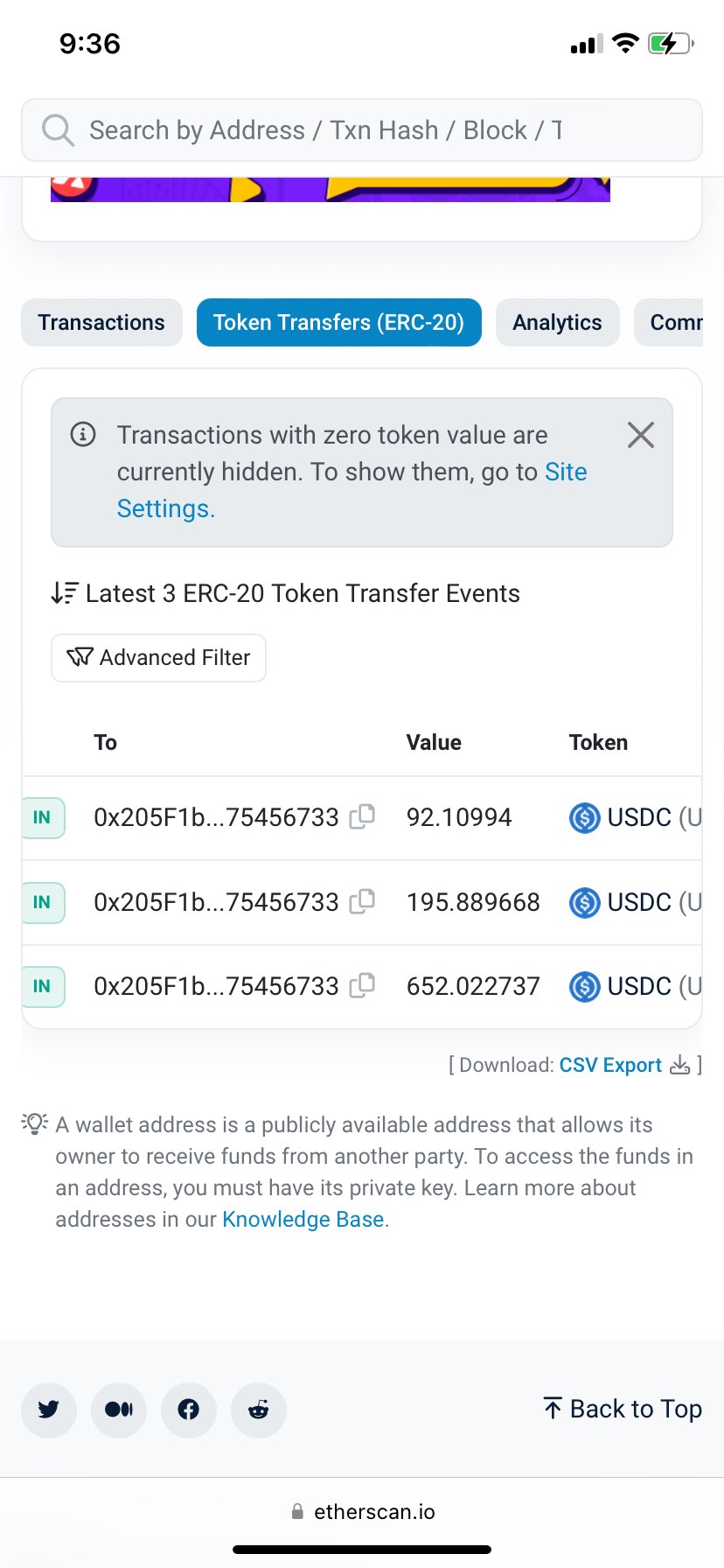This screenshot has height=1568, width=724.
Task: Open the Twitter social link
Action: (49, 1410)
